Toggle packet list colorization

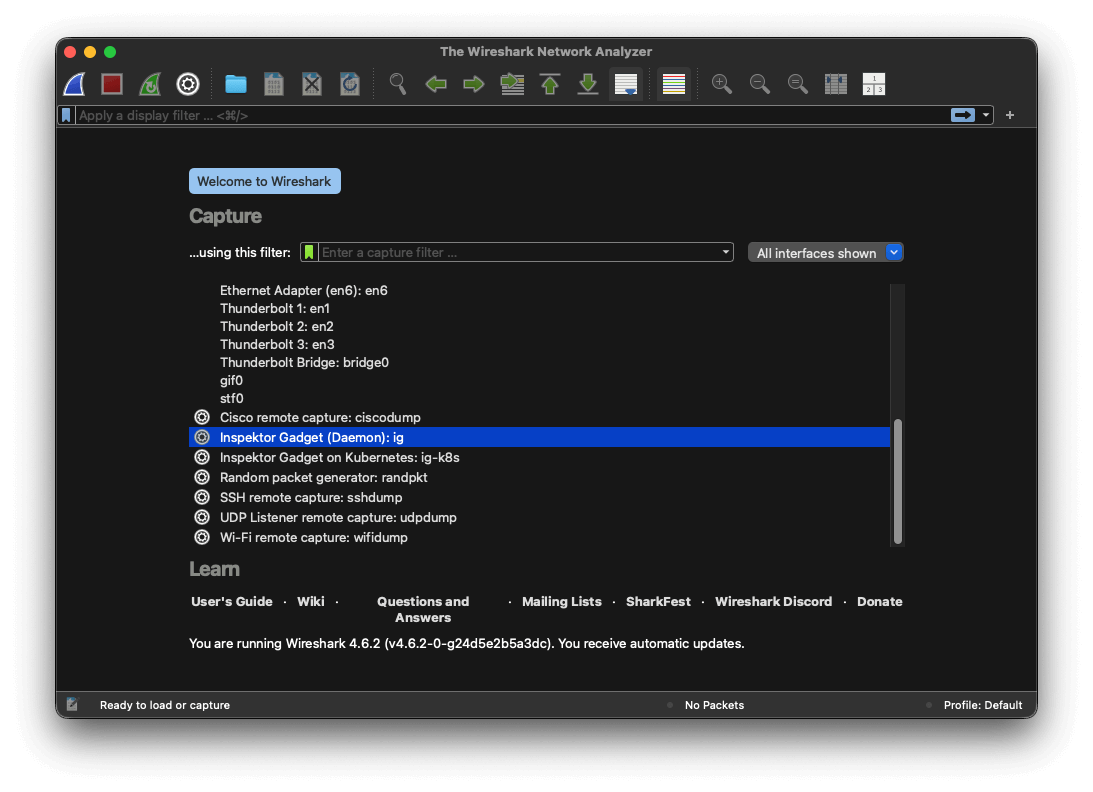pos(673,84)
